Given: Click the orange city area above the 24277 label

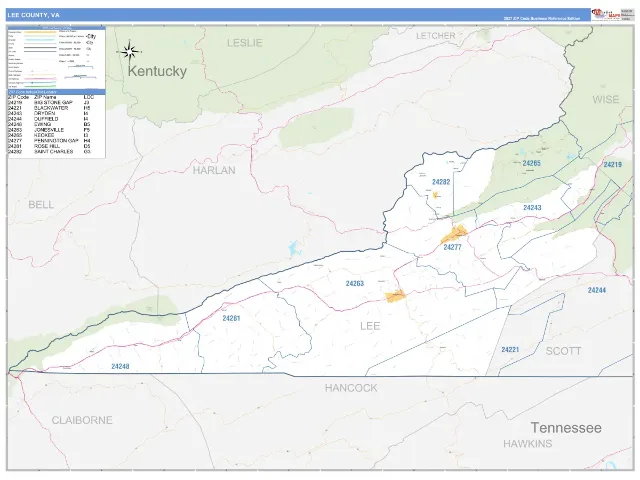Looking at the screenshot, I should pyautogui.click(x=454, y=235).
